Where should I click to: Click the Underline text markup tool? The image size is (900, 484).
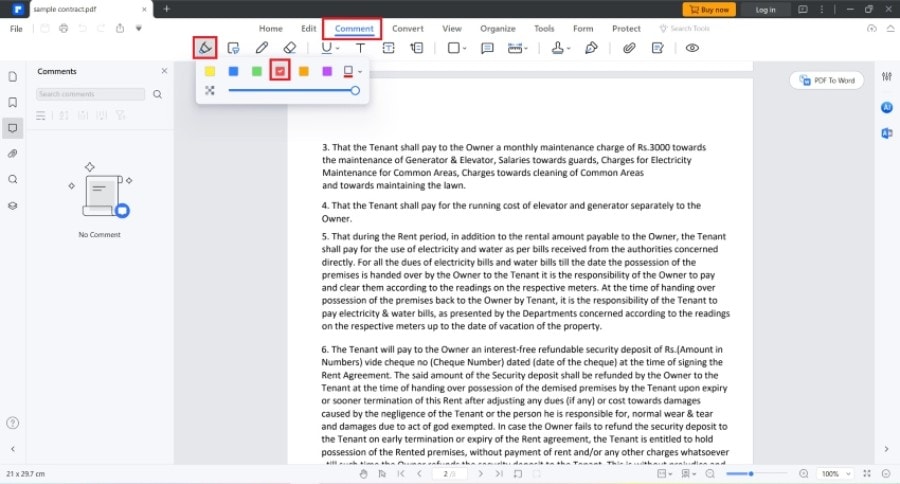[x=326, y=48]
